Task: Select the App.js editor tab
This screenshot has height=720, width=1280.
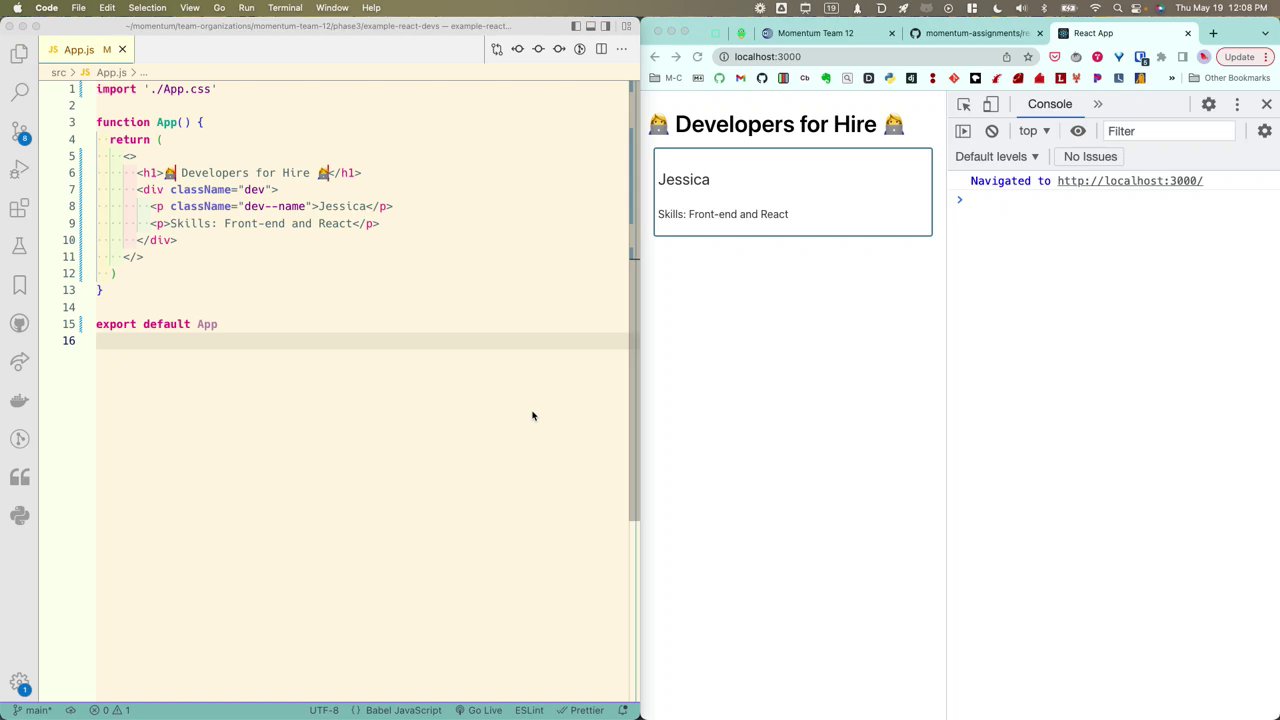Action: click(86, 49)
